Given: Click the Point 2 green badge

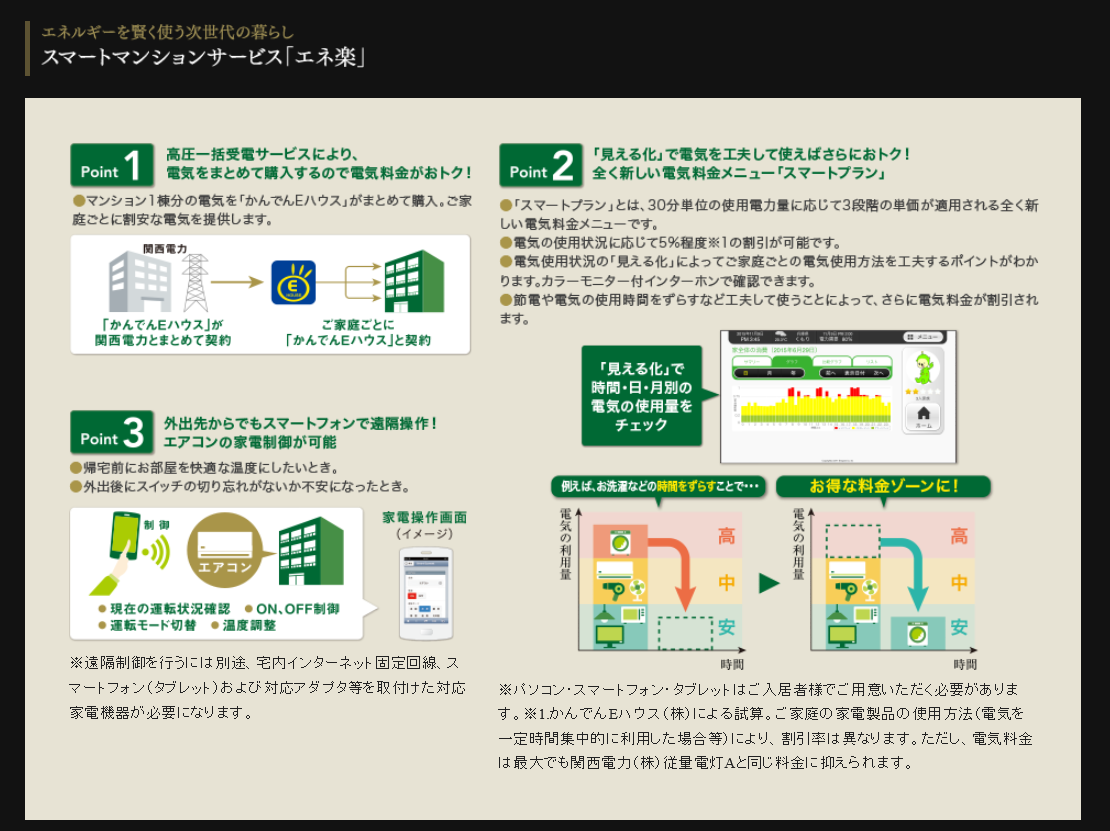Looking at the screenshot, I should tap(540, 165).
